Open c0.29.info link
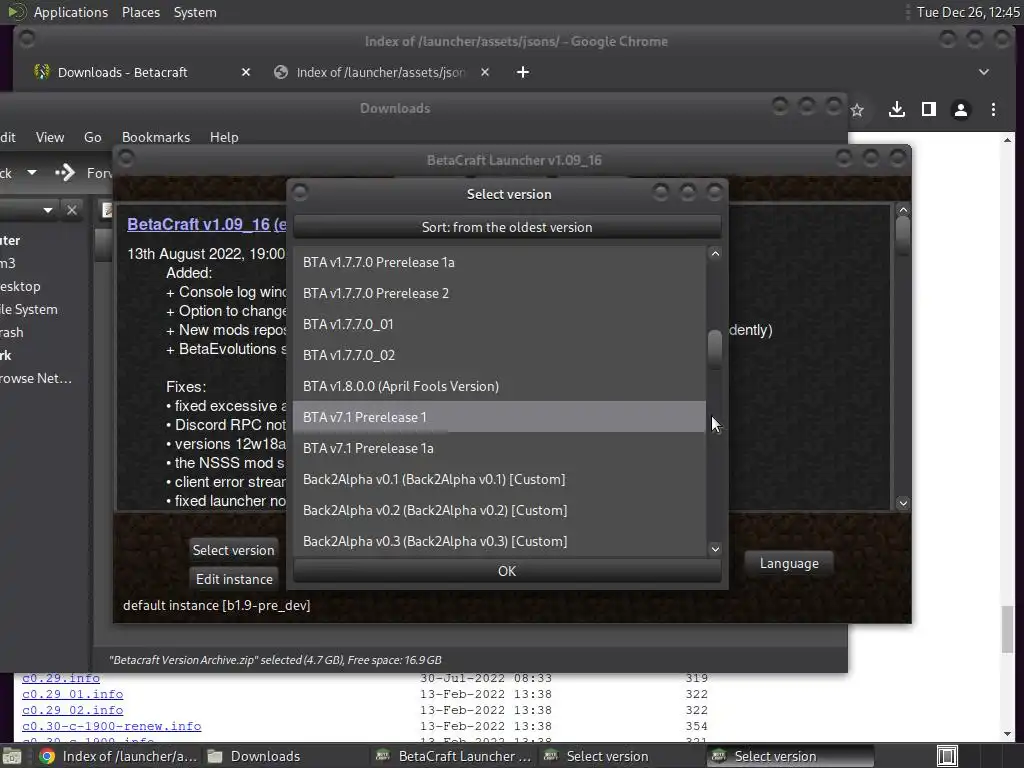 [61, 679]
